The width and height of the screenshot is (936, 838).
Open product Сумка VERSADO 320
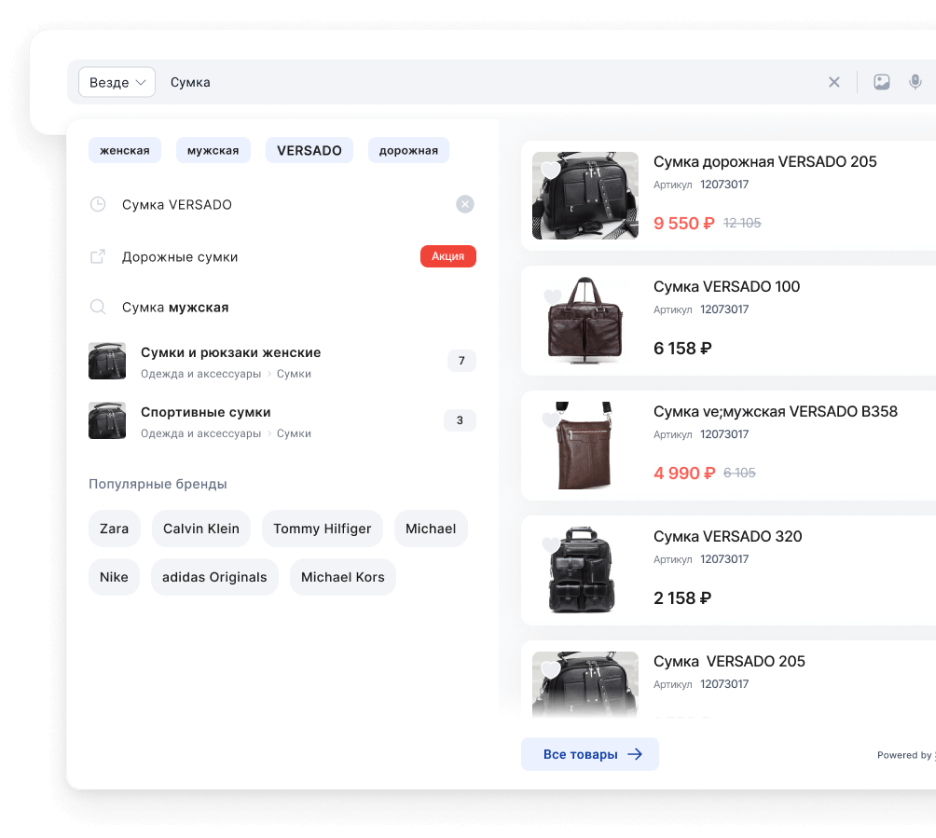click(728, 537)
